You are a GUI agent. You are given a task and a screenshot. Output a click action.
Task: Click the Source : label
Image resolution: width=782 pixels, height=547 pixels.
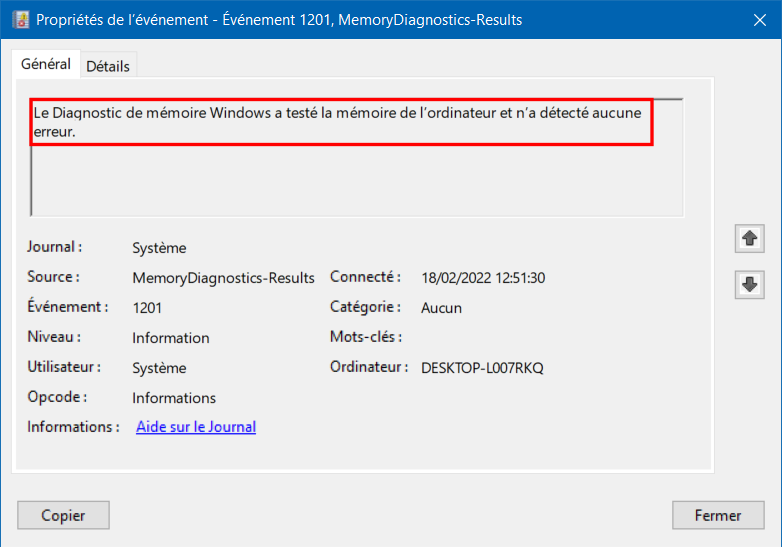click(53, 277)
